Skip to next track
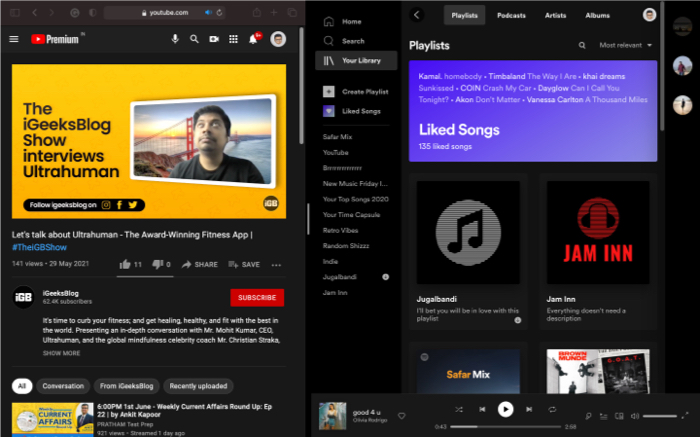700x437 pixels. coord(529,409)
